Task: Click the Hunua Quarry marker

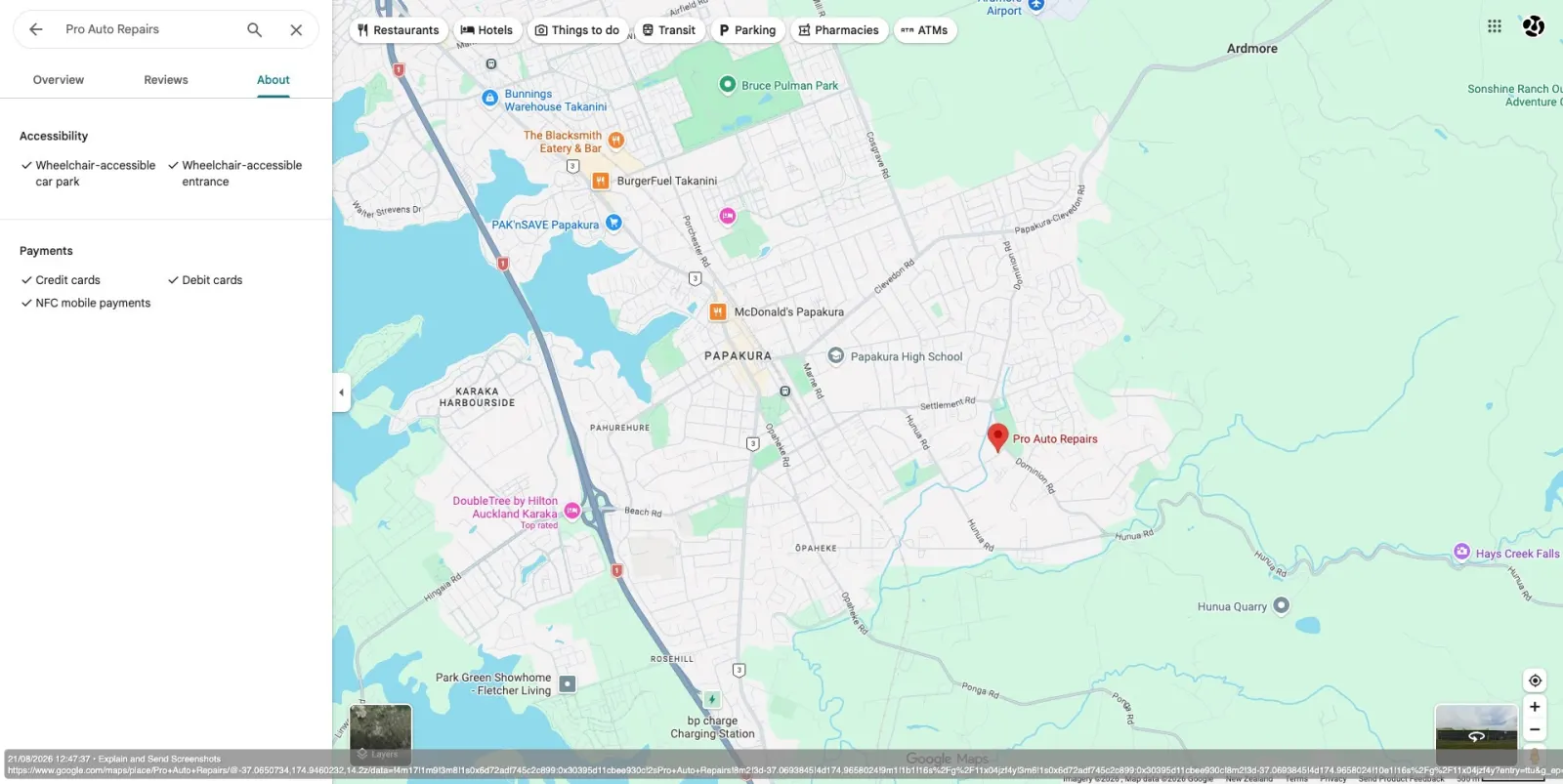Action: (x=1282, y=605)
